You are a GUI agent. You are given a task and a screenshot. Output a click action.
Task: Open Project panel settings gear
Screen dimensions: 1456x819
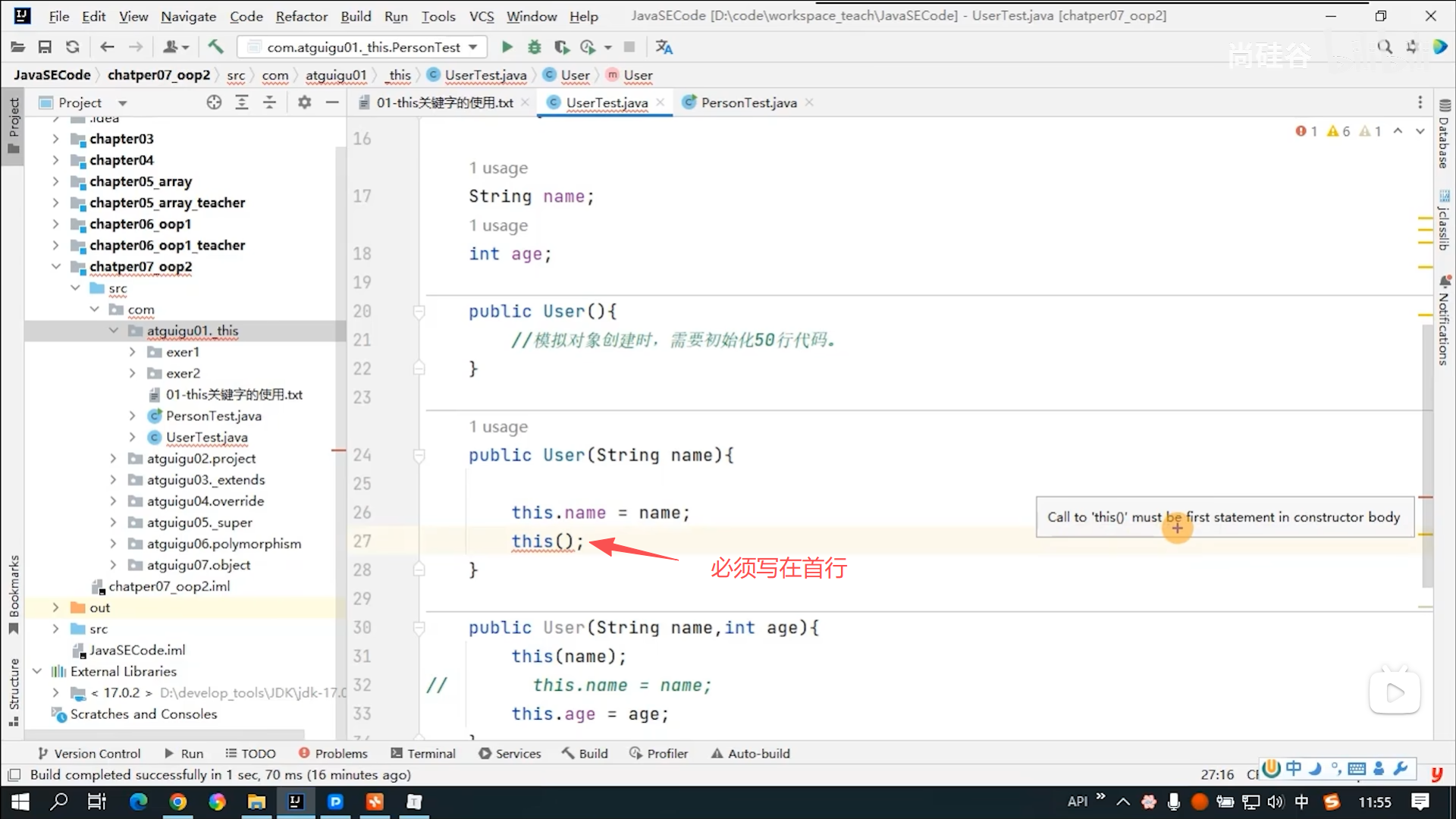[304, 102]
